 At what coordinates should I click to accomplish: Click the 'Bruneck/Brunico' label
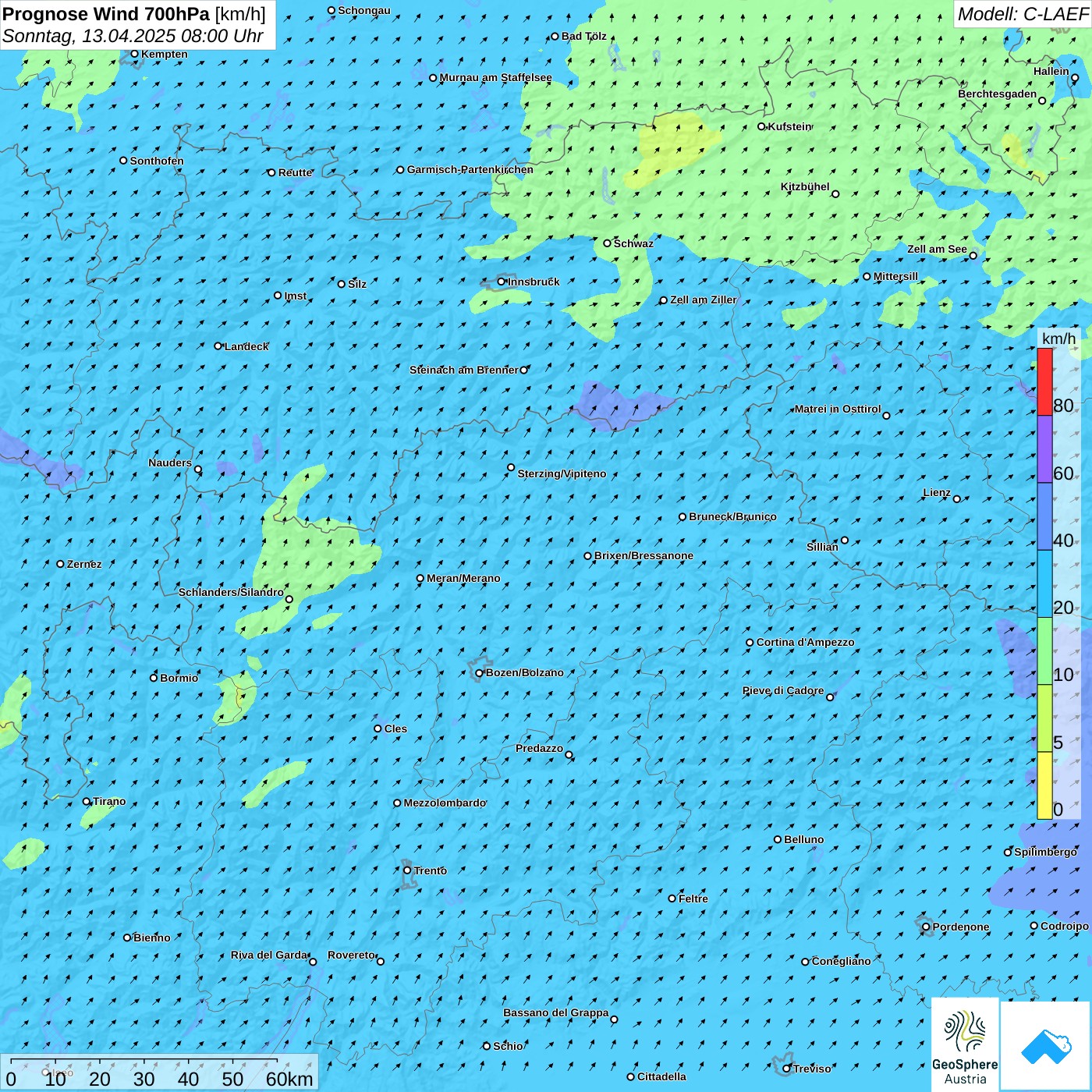click(732, 516)
